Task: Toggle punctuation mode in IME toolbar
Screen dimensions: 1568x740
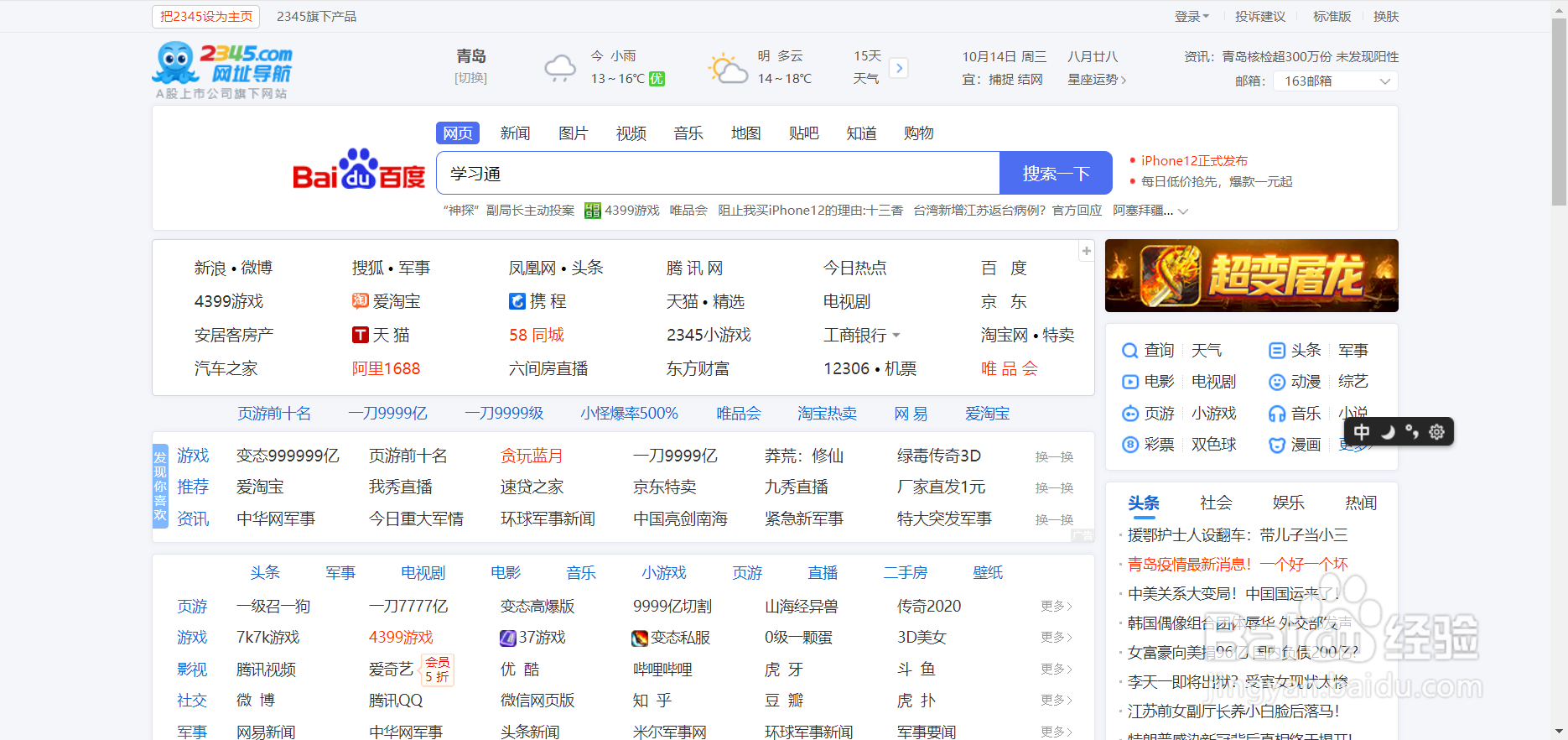Action: point(1412,432)
